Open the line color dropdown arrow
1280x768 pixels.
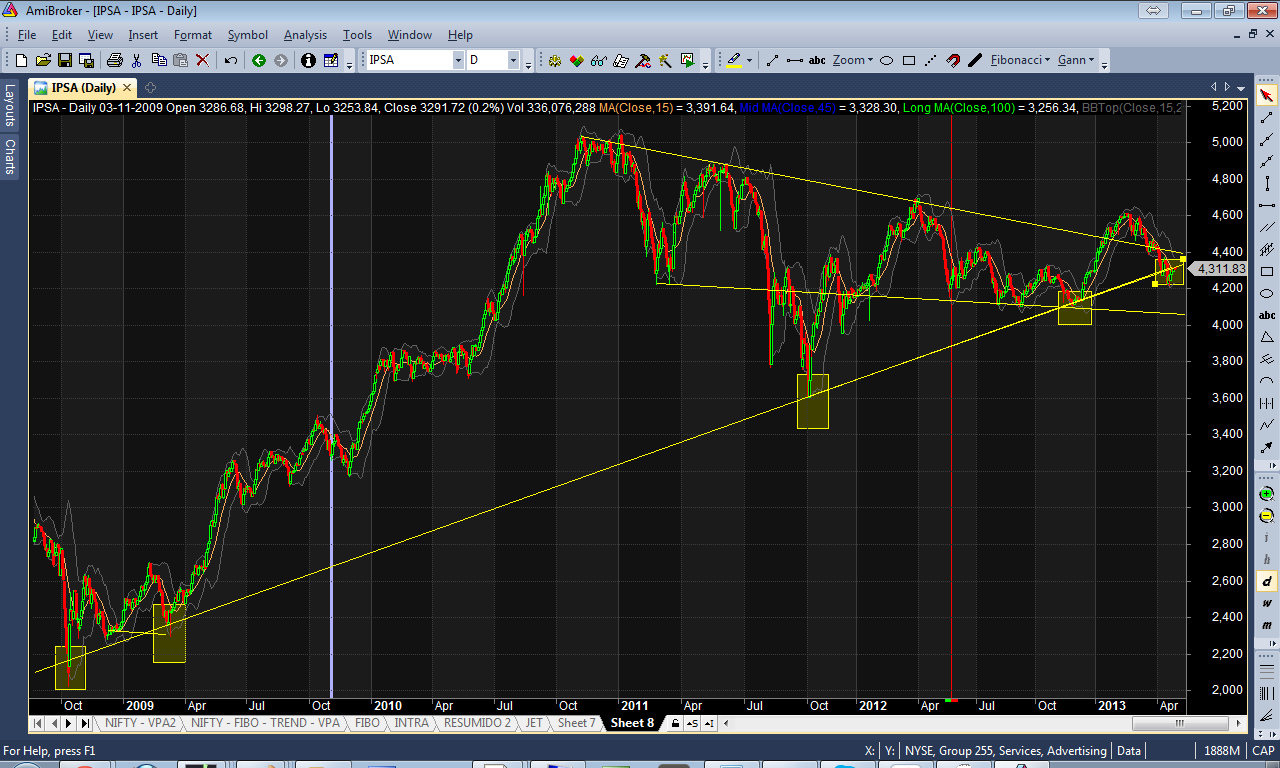pos(749,60)
